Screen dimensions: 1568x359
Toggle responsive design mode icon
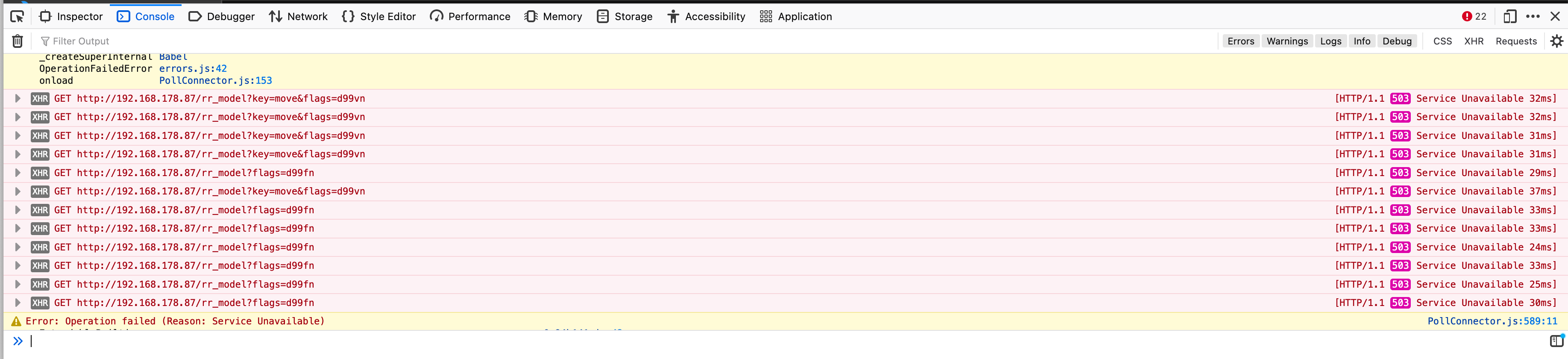tap(1510, 16)
